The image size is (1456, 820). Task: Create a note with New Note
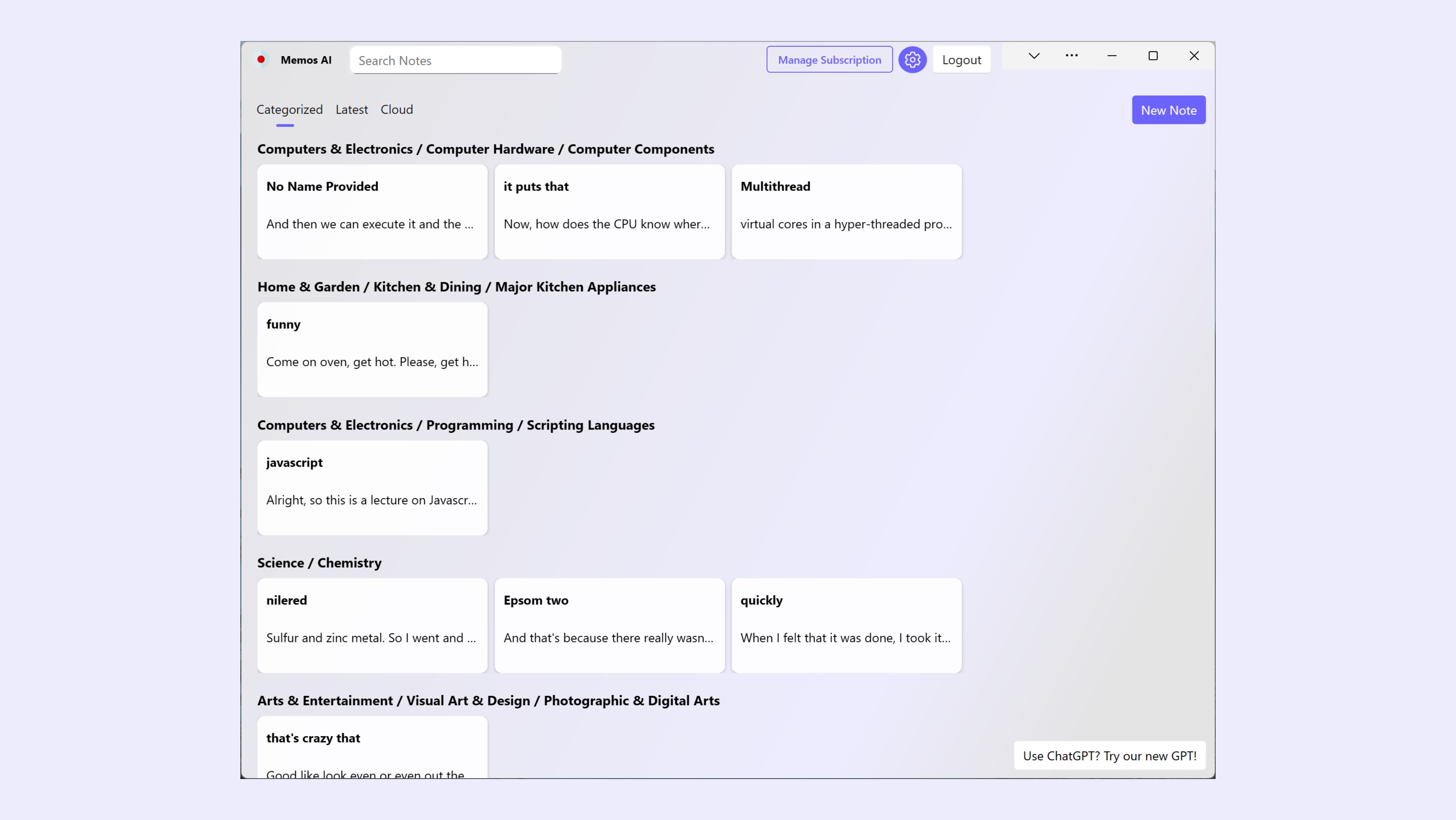pos(1168,110)
